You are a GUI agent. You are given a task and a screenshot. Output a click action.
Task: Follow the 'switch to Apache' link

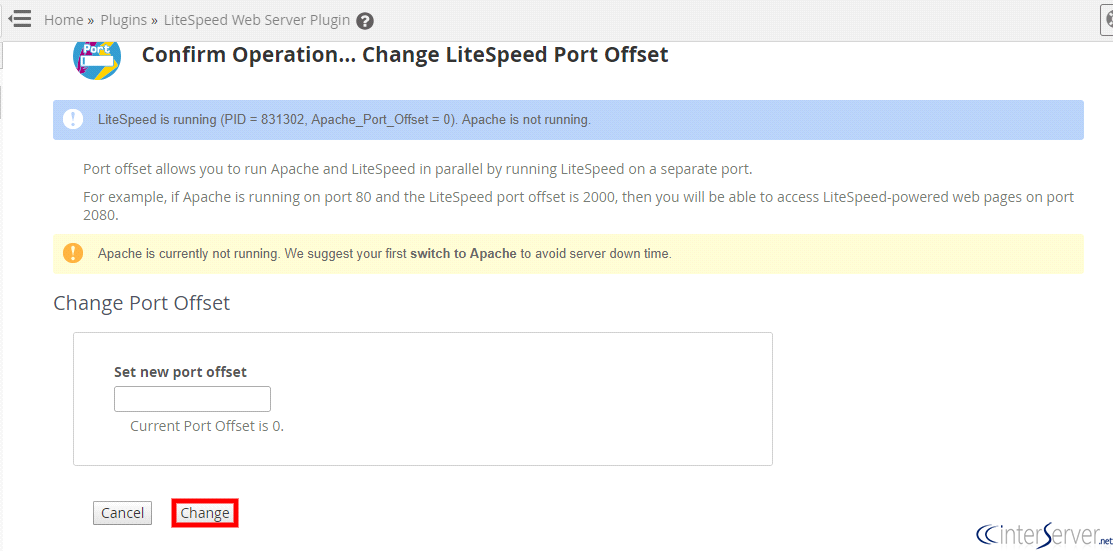click(464, 253)
